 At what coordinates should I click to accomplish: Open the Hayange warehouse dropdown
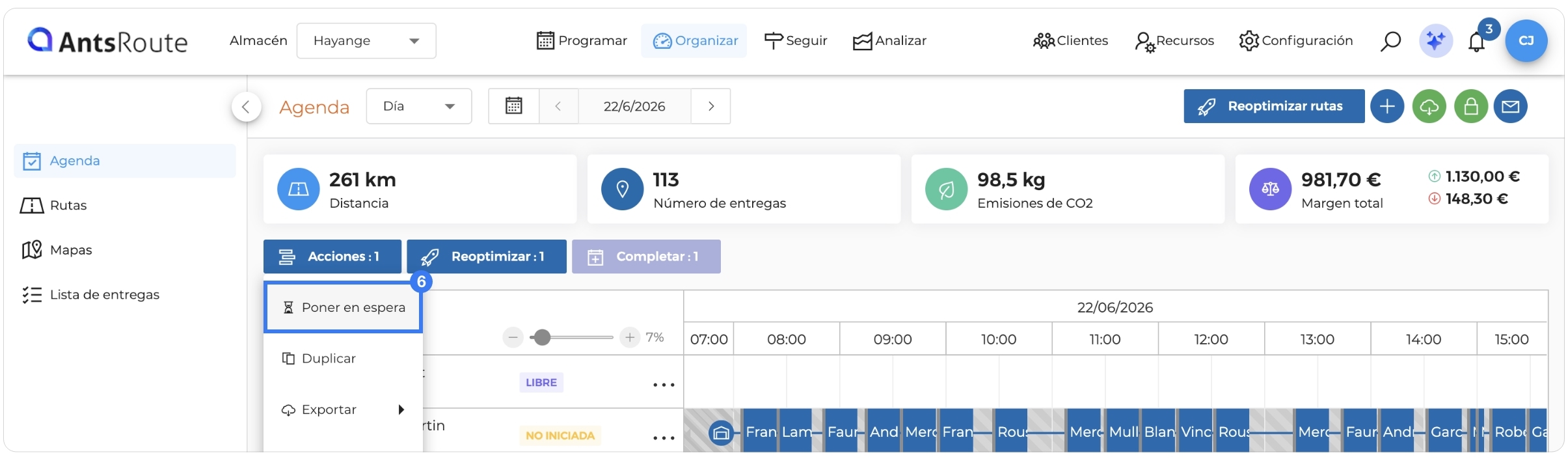point(366,41)
